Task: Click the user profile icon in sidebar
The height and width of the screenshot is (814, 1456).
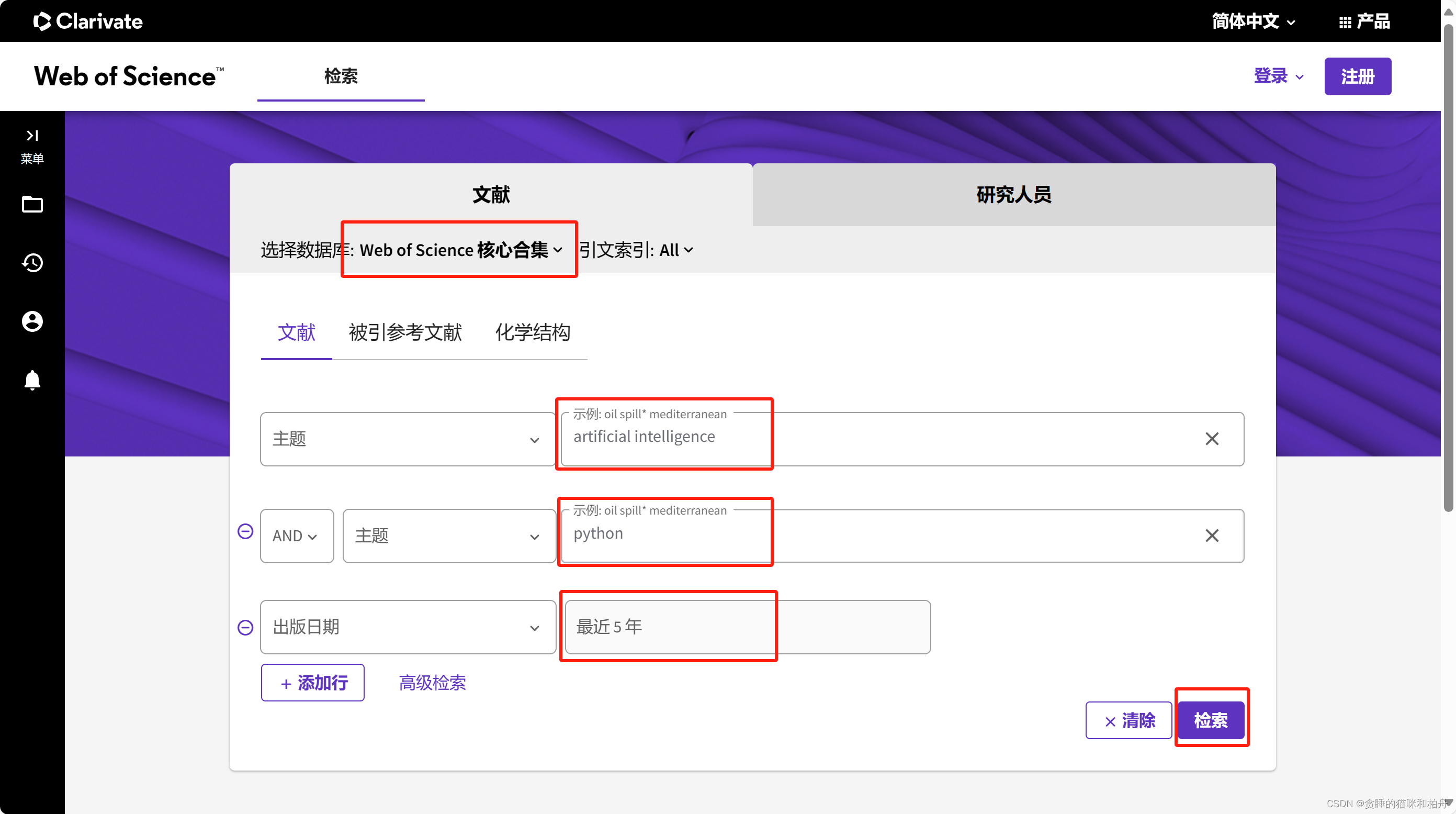Action: tap(32, 321)
